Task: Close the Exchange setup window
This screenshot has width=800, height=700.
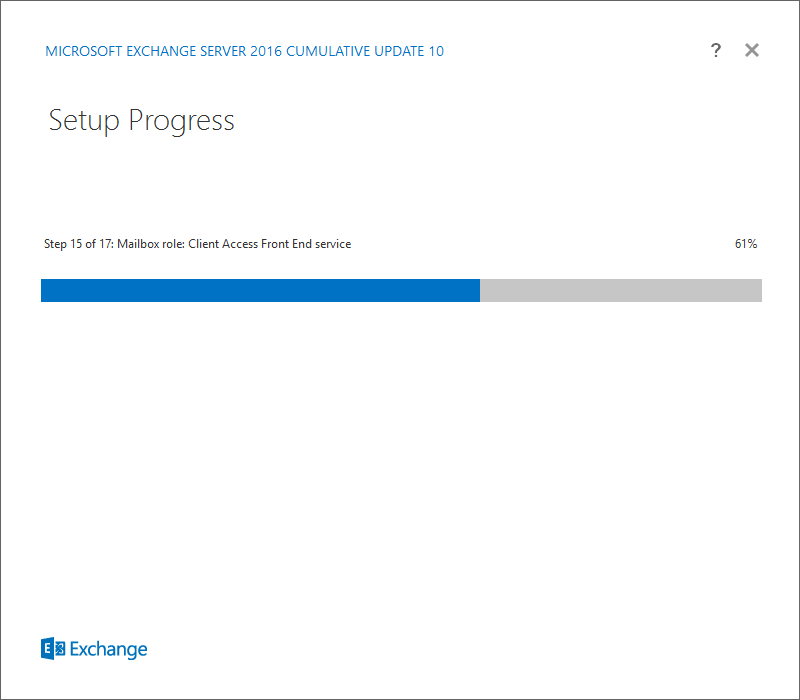Action: point(752,50)
